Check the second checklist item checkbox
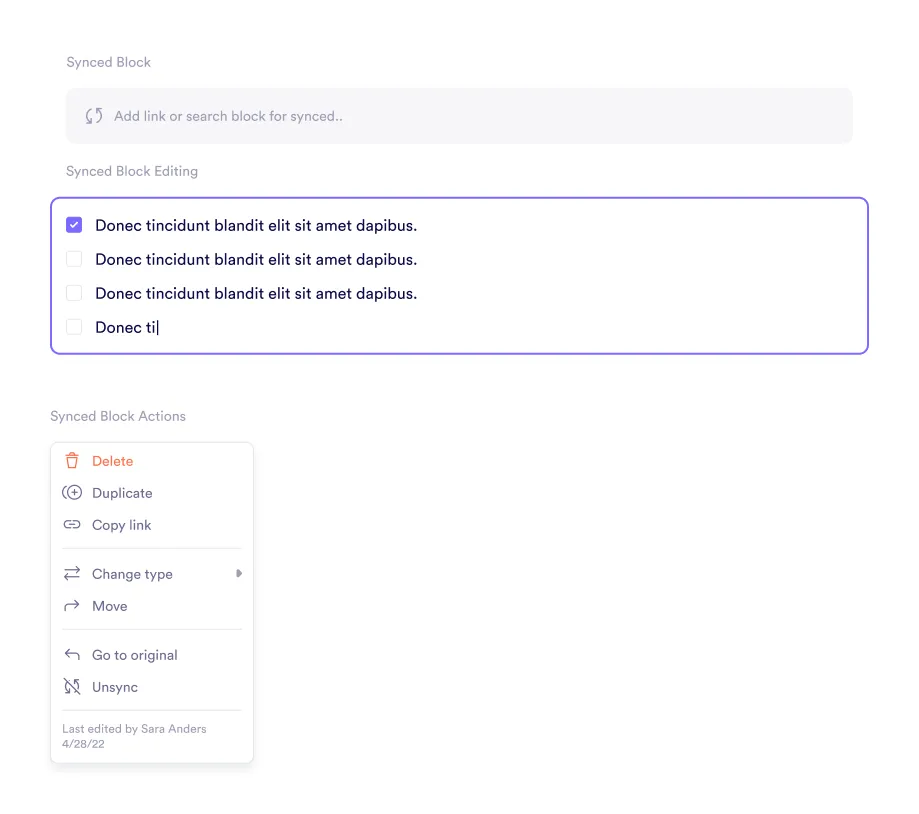The width and height of the screenshot is (919, 814). (74, 259)
